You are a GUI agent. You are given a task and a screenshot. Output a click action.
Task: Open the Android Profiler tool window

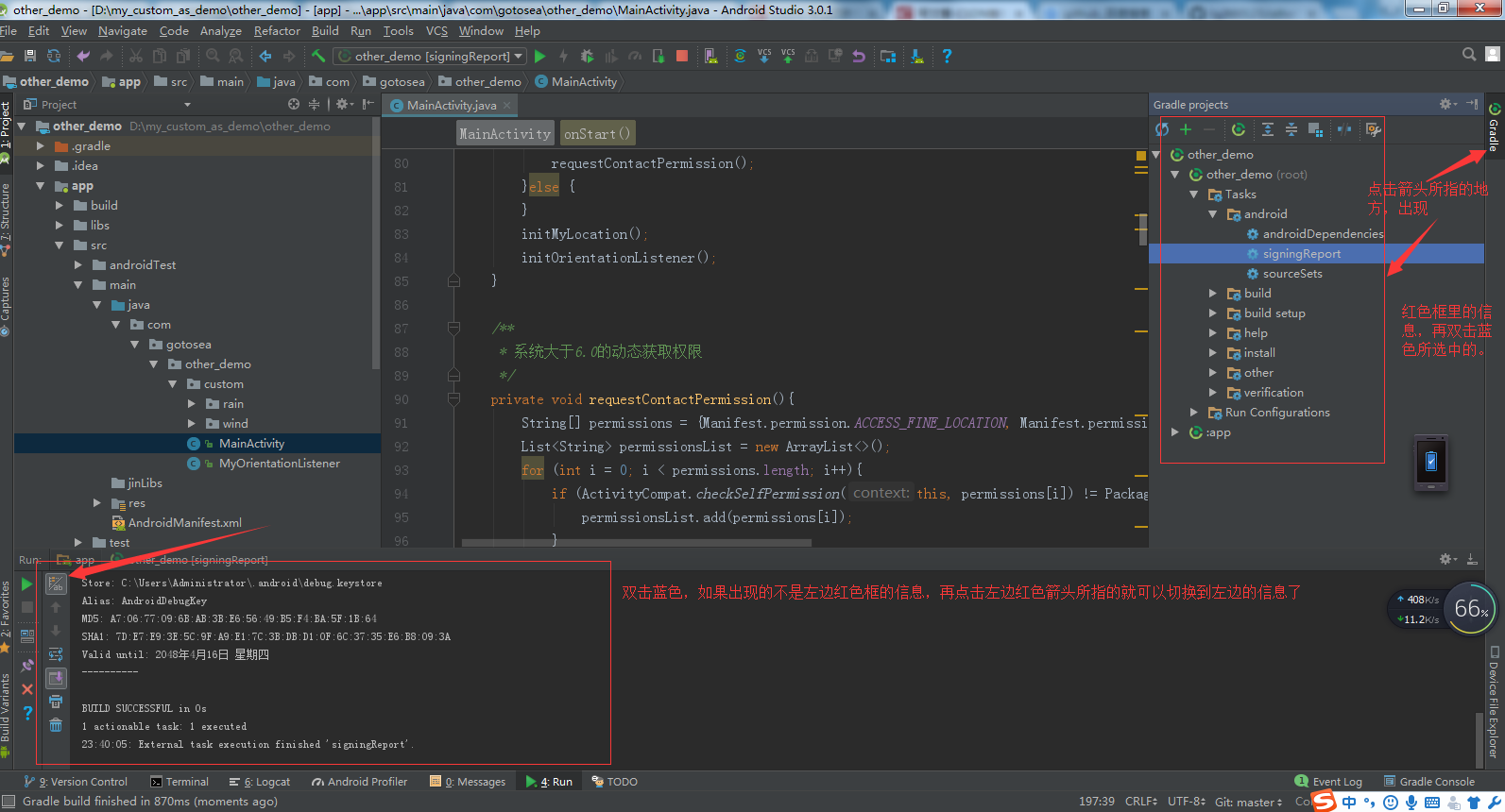(360, 782)
